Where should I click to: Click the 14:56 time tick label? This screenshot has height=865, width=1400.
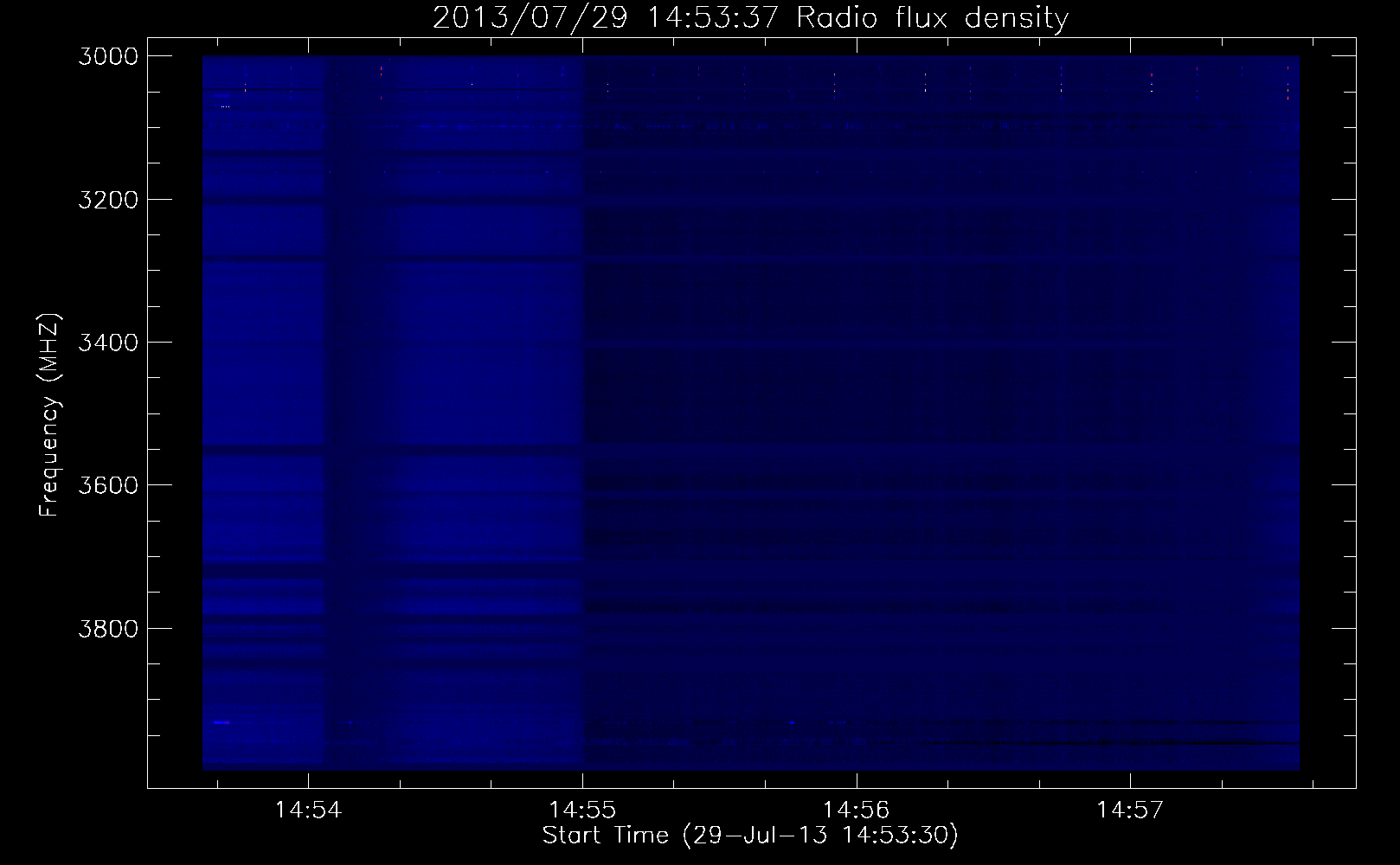coord(856,811)
